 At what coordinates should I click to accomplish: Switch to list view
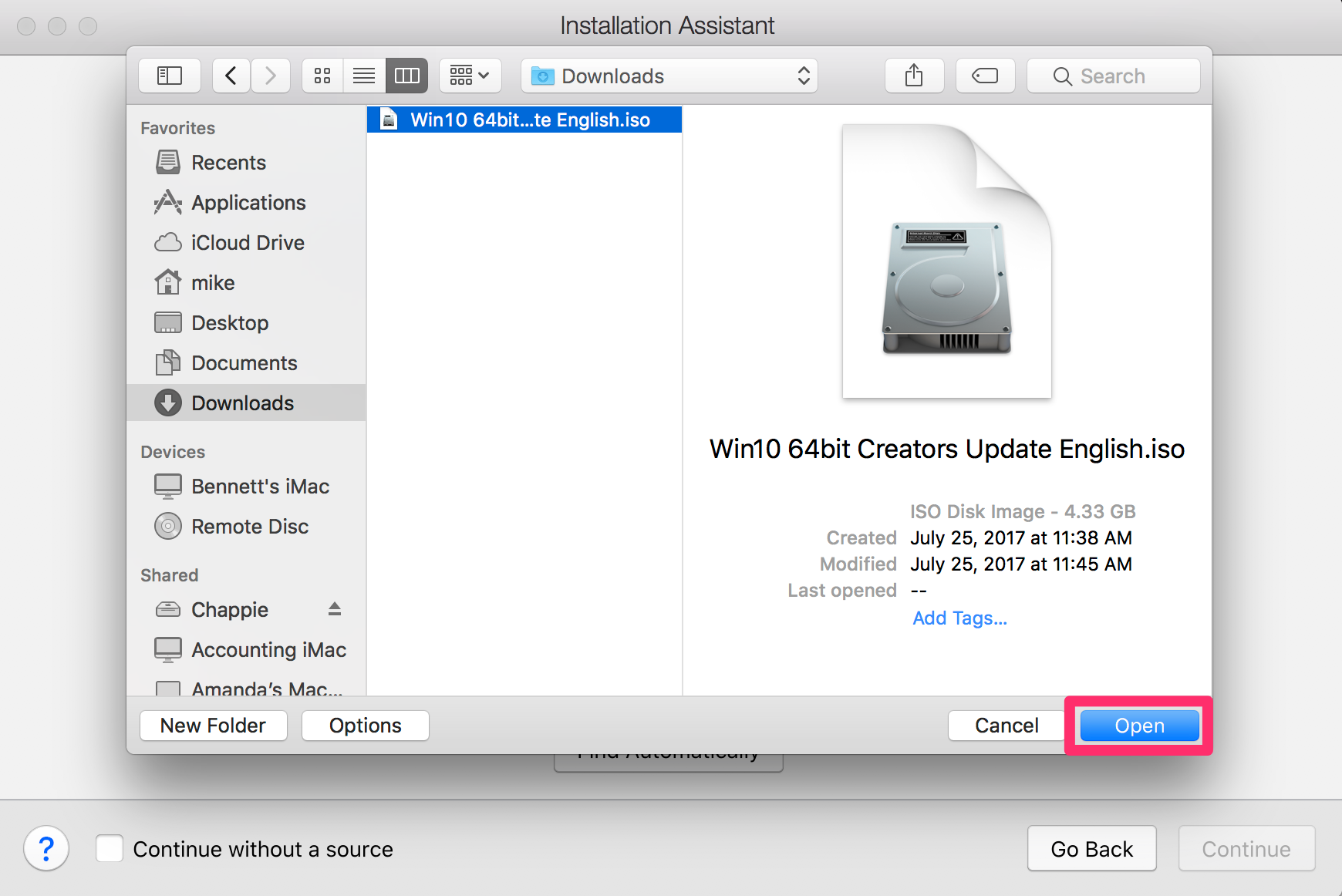pyautogui.click(x=364, y=76)
